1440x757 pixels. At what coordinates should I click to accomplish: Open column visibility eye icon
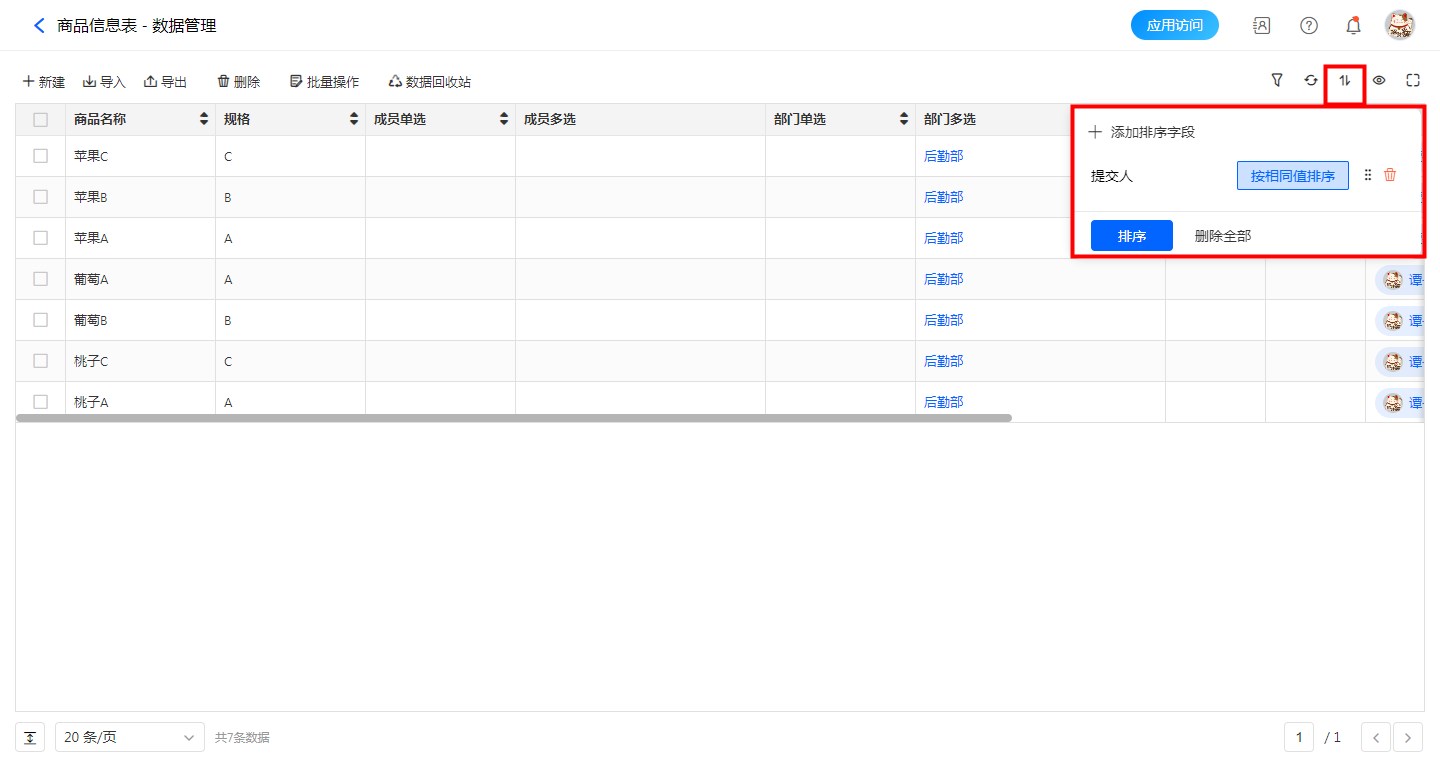point(1379,81)
